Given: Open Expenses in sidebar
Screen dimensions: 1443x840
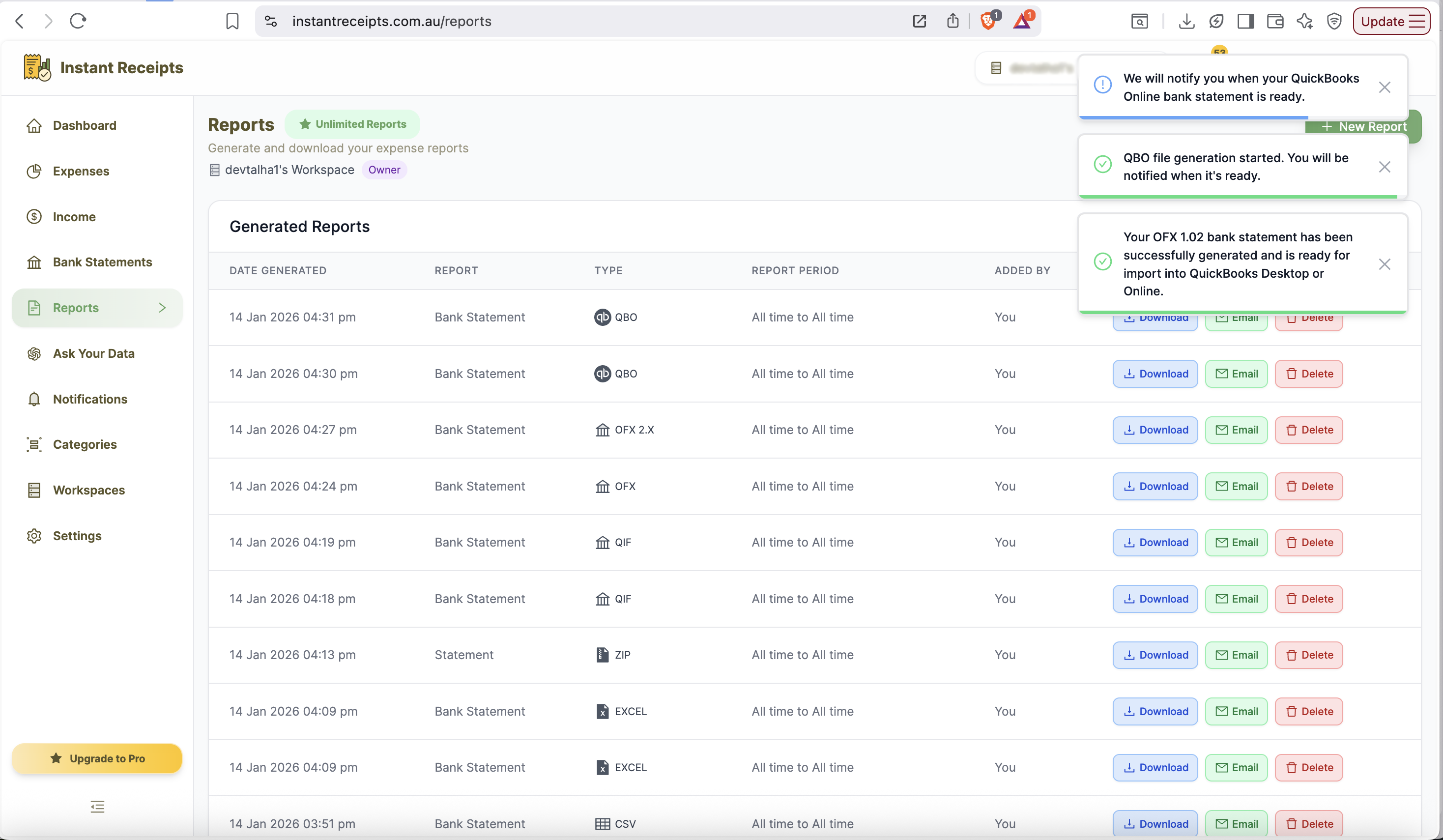Looking at the screenshot, I should [x=97, y=171].
